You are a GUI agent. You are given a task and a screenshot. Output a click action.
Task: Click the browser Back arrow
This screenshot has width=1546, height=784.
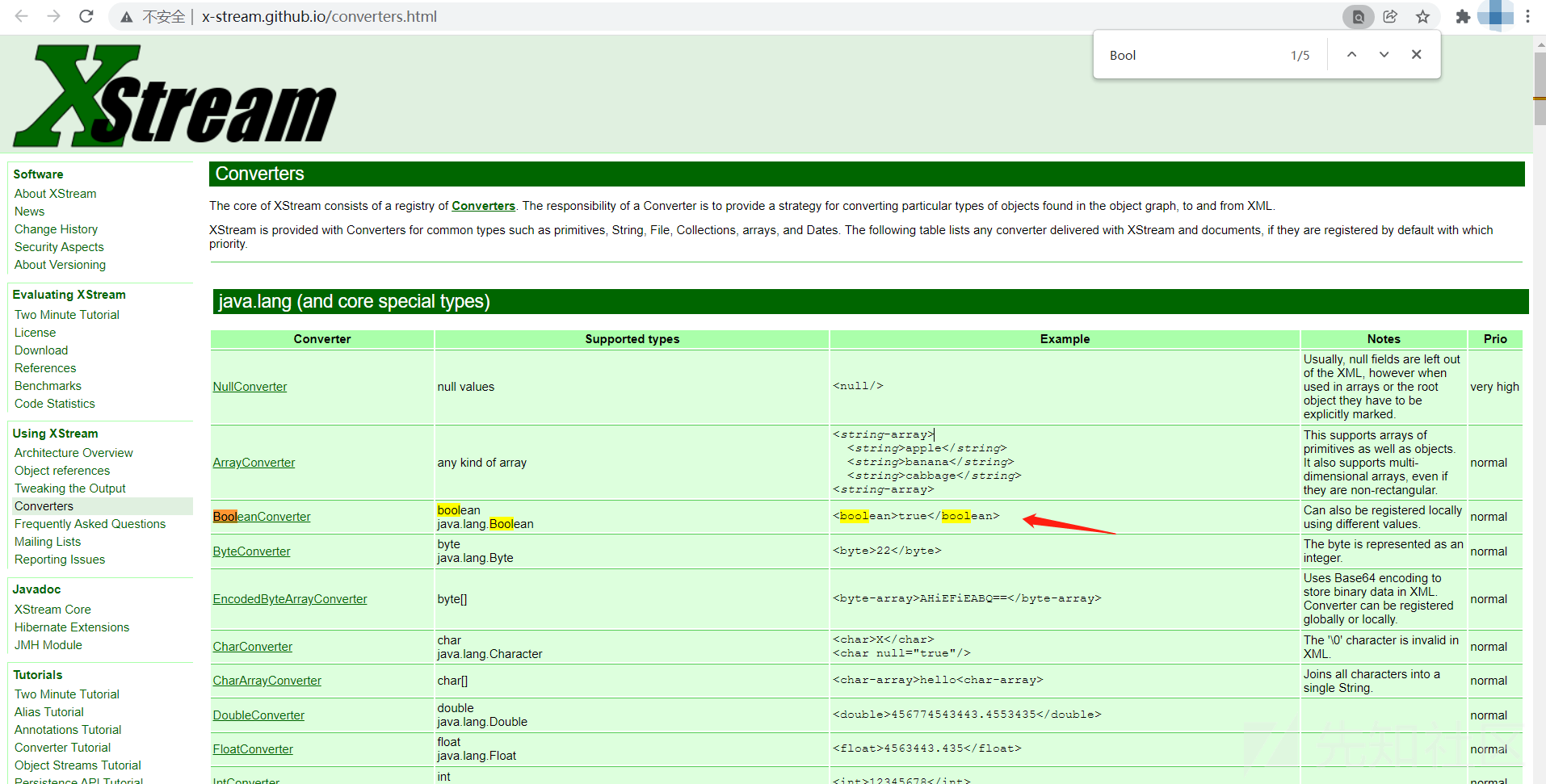coord(22,16)
